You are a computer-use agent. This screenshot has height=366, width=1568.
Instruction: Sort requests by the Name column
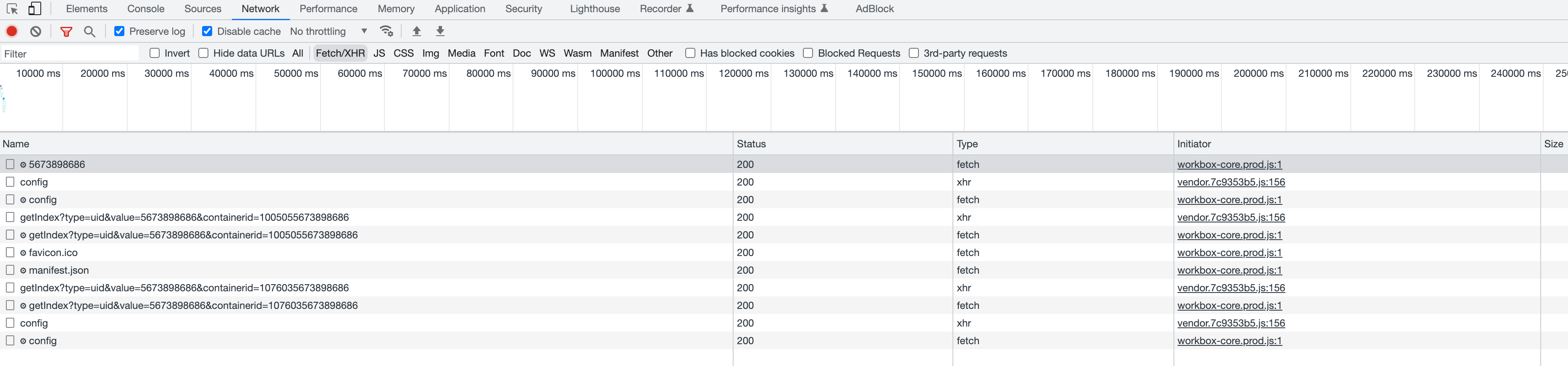tap(366, 144)
